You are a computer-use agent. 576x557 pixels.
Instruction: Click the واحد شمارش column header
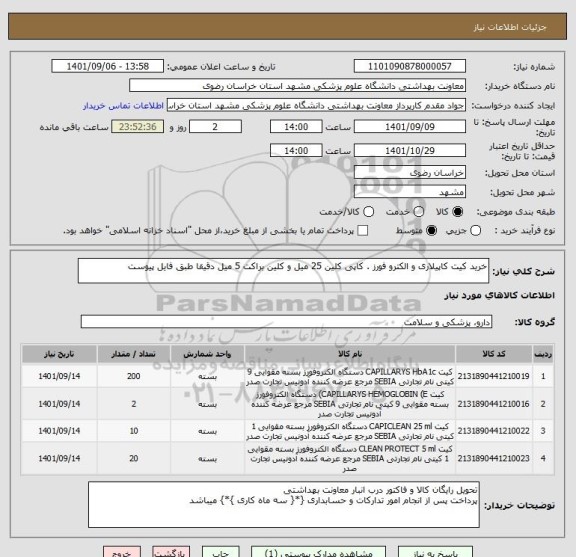pos(207,354)
